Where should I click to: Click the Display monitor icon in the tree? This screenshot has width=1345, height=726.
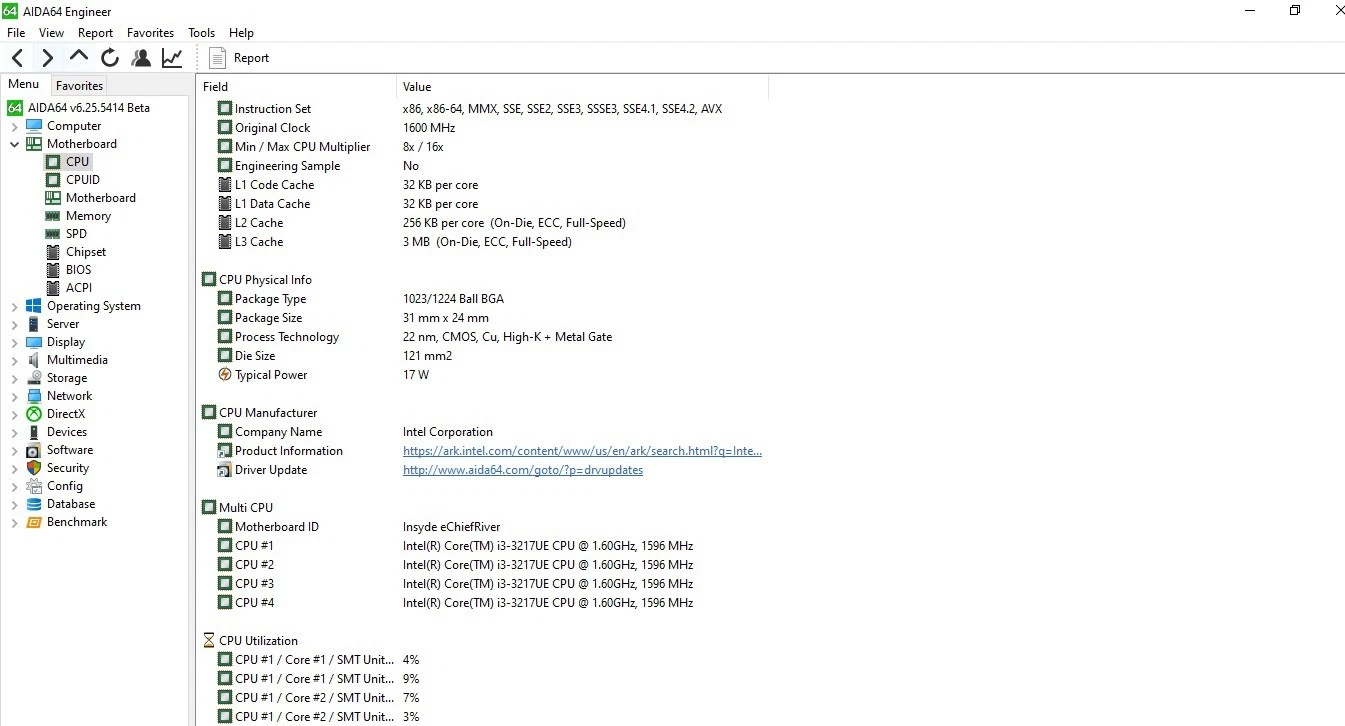[x=34, y=342]
